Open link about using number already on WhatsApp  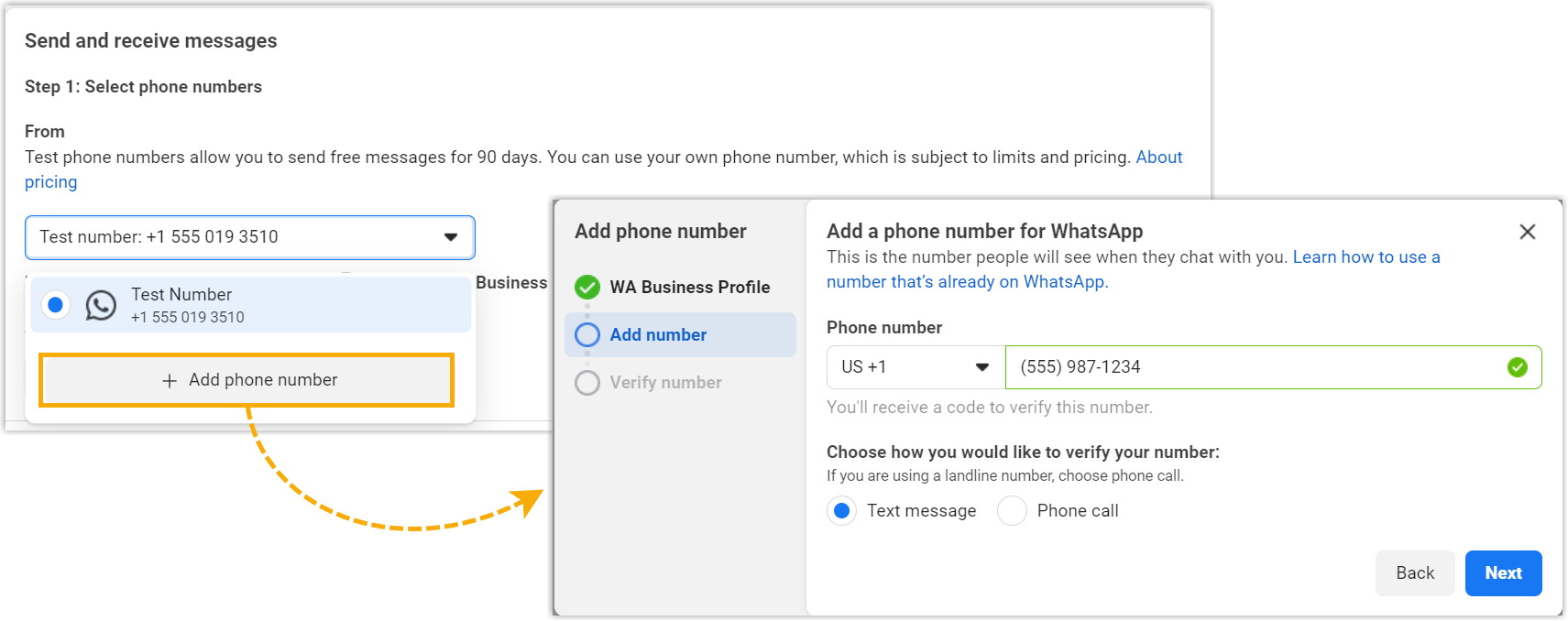point(967,282)
